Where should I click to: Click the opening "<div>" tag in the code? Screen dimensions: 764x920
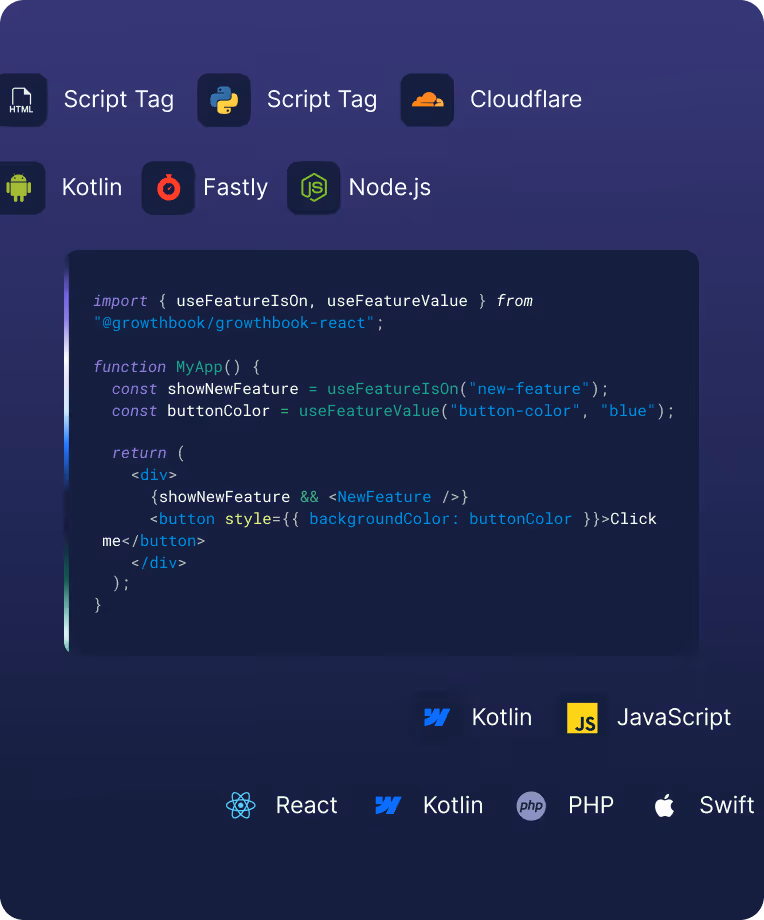click(x=154, y=475)
